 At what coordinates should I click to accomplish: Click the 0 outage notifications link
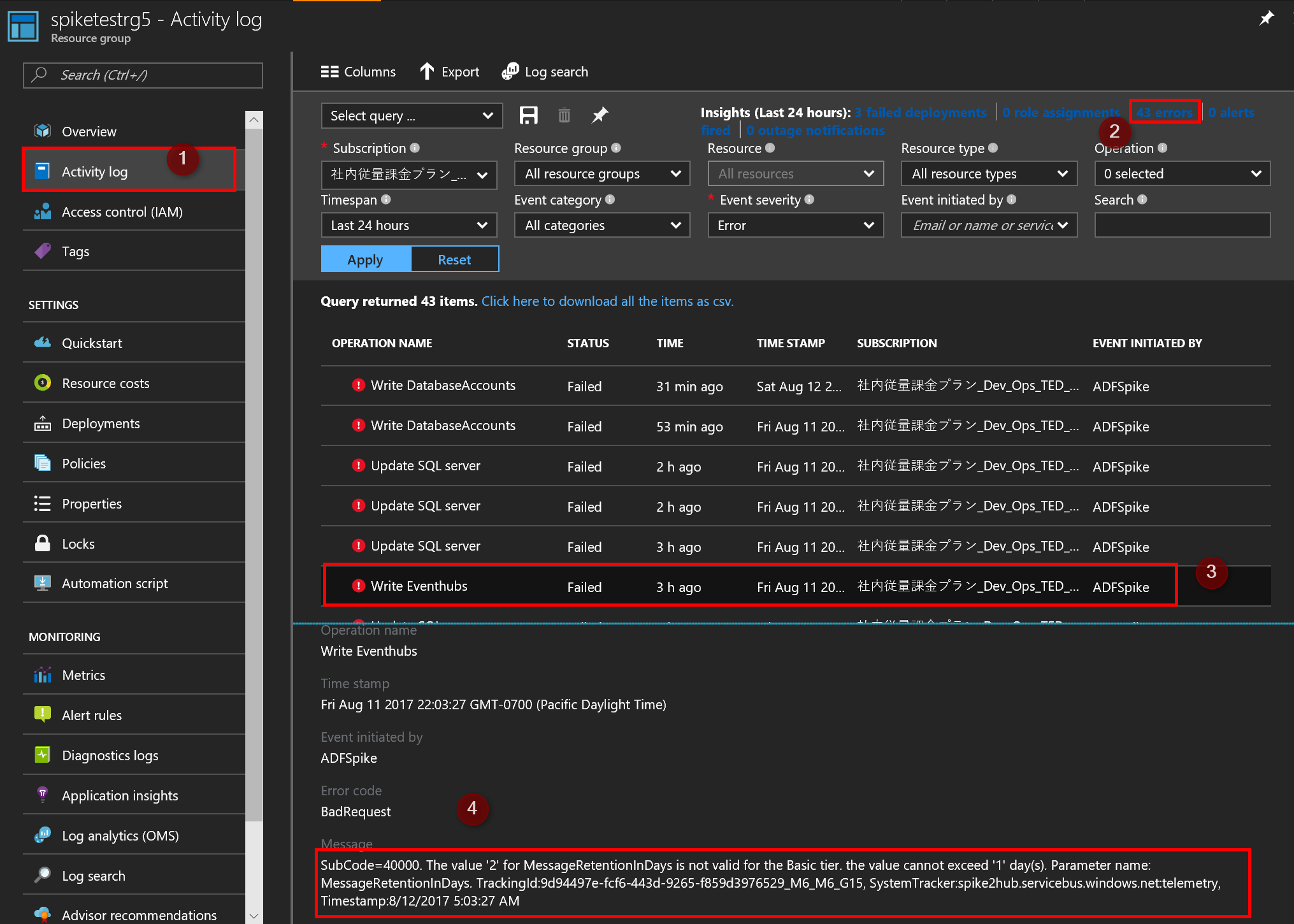click(816, 130)
